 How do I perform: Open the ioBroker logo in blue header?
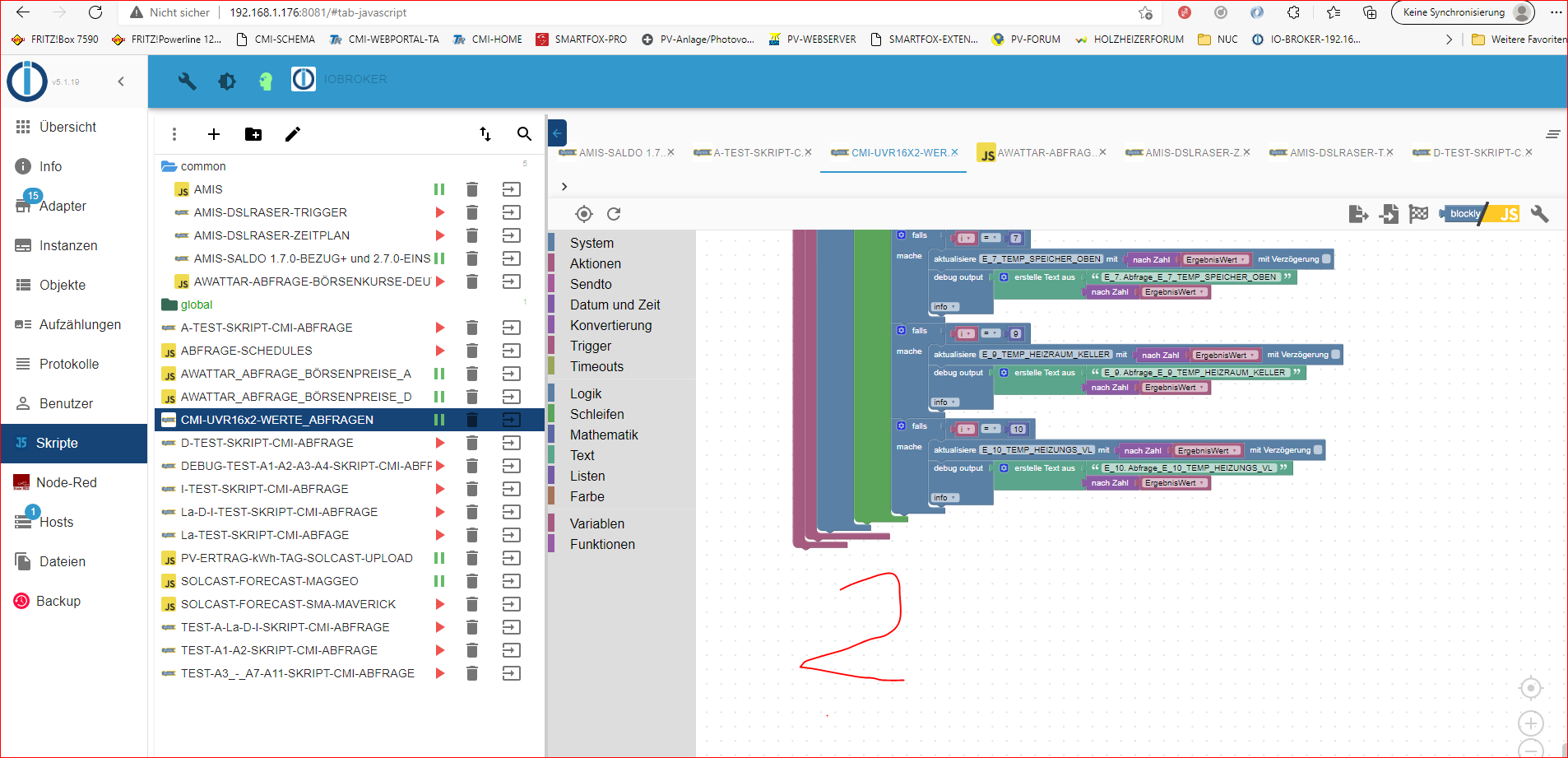click(x=304, y=79)
